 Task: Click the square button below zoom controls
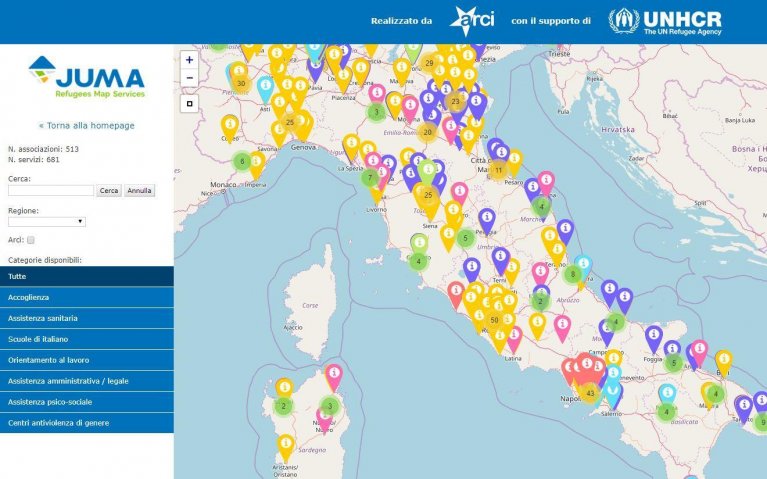point(189,103)
